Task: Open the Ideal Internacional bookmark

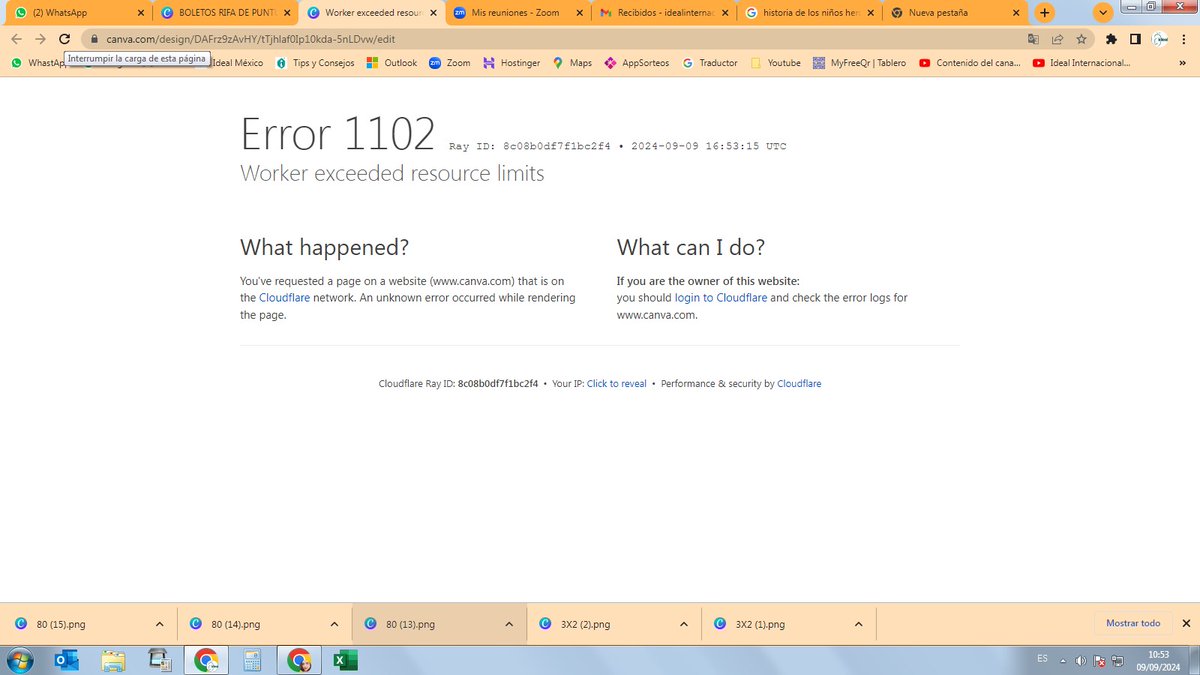Action: click(1082, 63)
